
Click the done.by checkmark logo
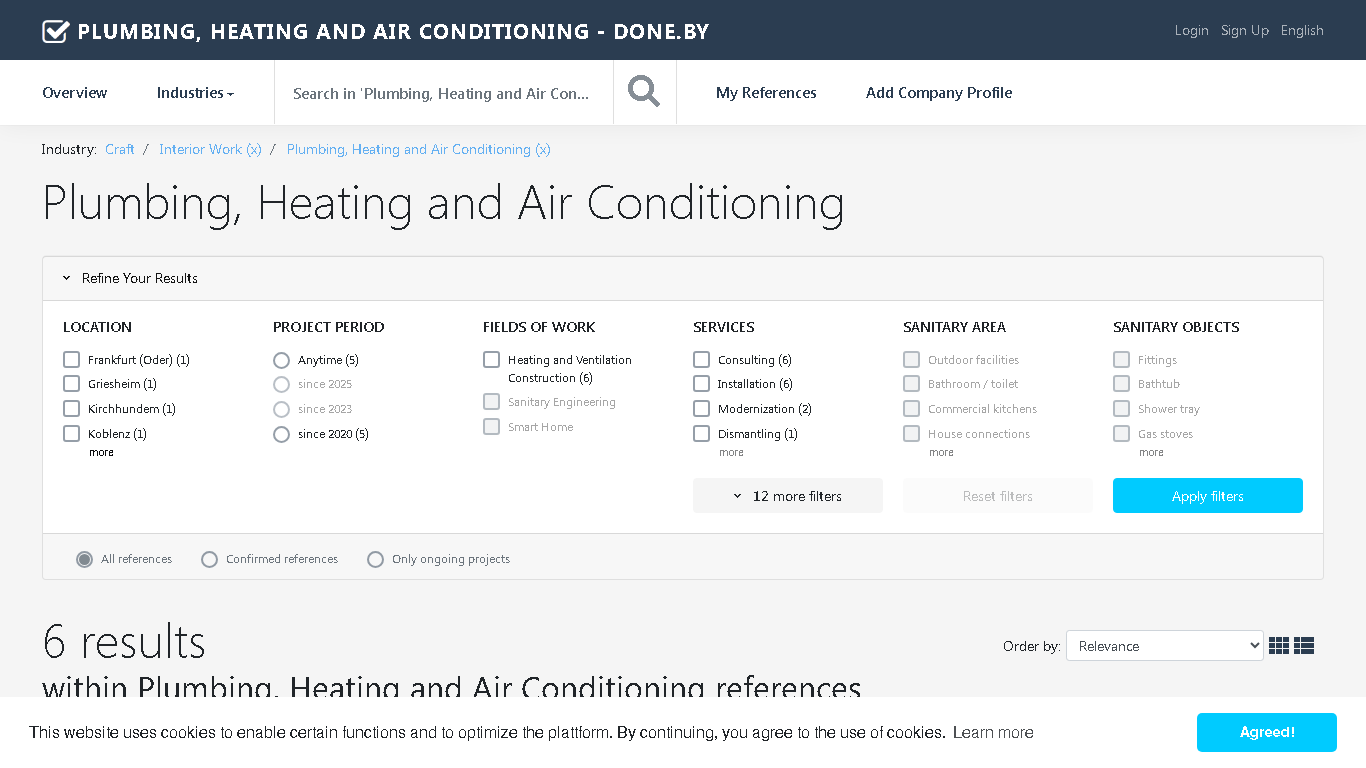click(x=55, y=31)
